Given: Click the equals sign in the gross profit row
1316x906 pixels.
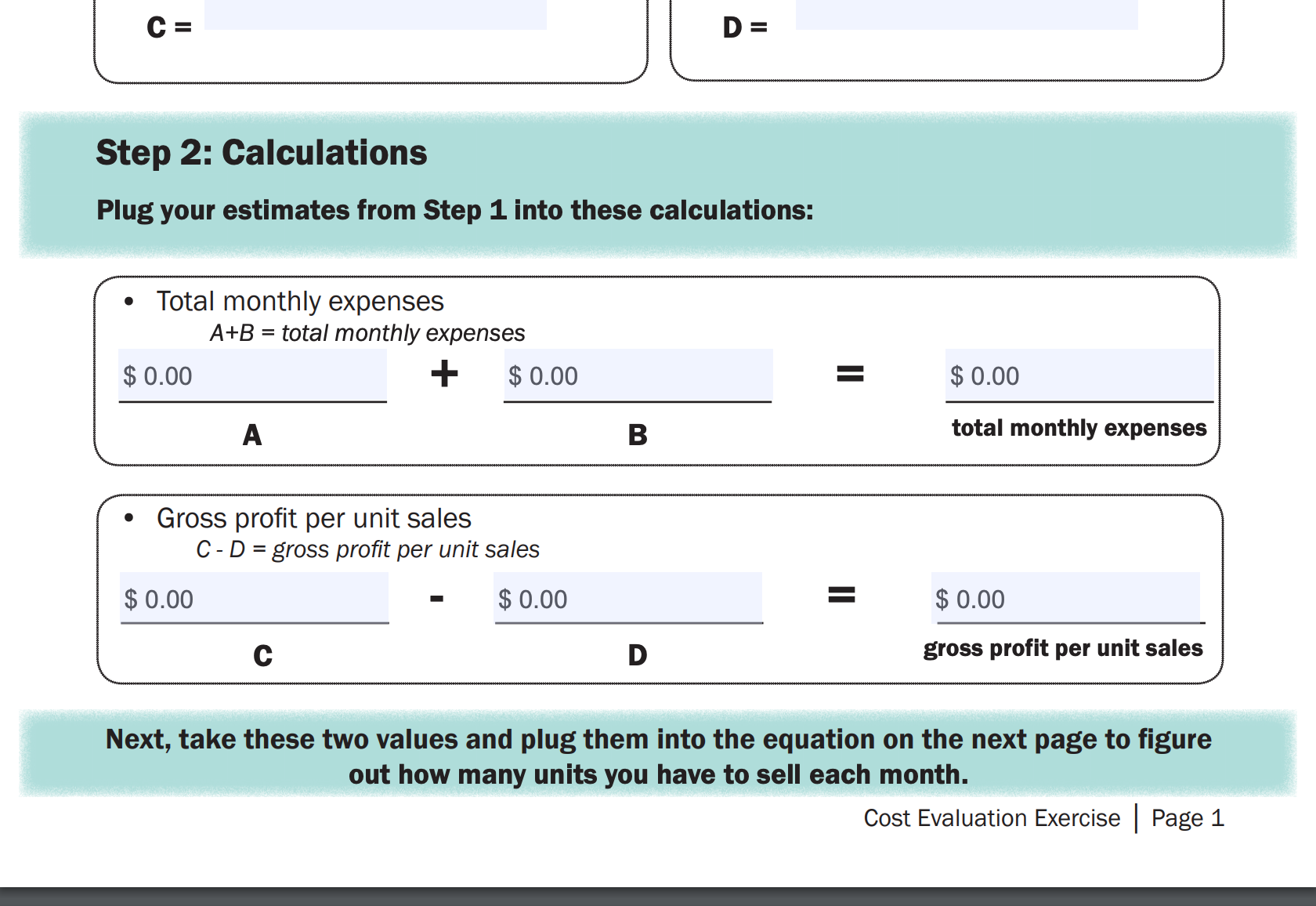Looking at the screenshot, I should click(x=841, y=596).
